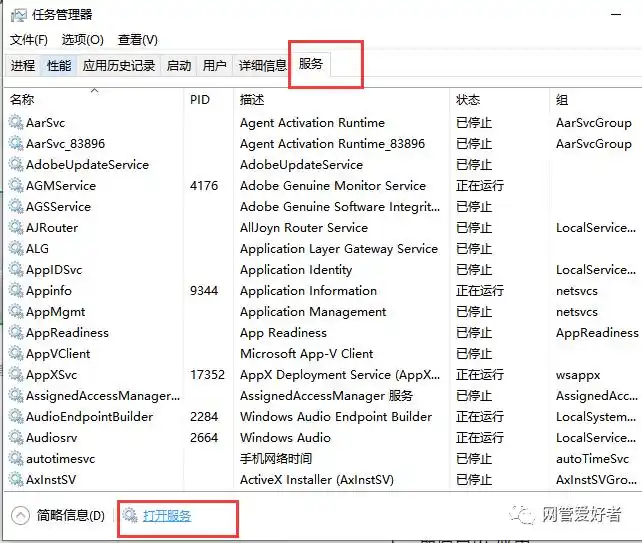
Task: Click the Application Layer Gateway Service description
Action: click(339, 249)
